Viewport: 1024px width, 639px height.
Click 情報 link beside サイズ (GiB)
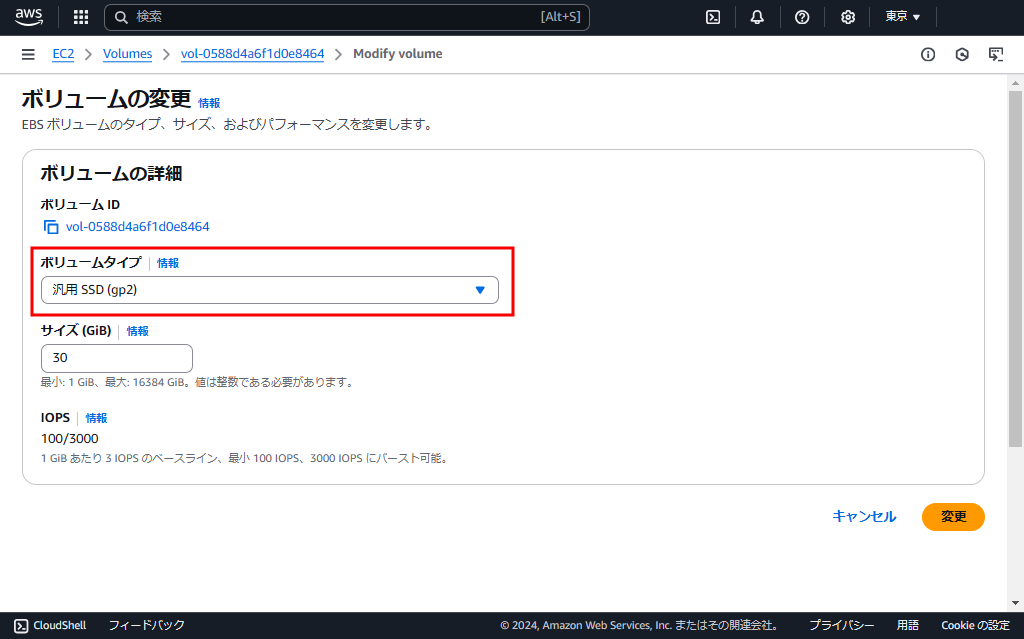[138, 331]
